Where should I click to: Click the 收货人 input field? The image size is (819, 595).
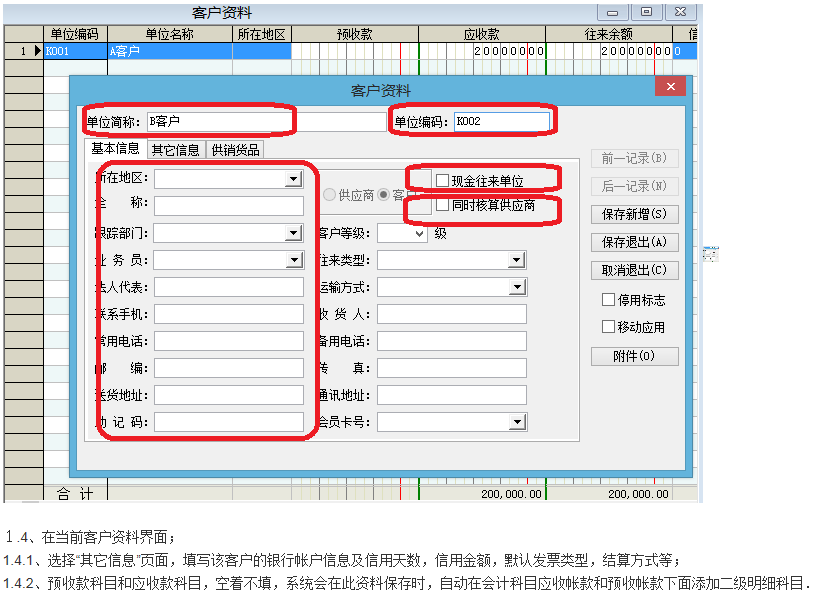452,314
